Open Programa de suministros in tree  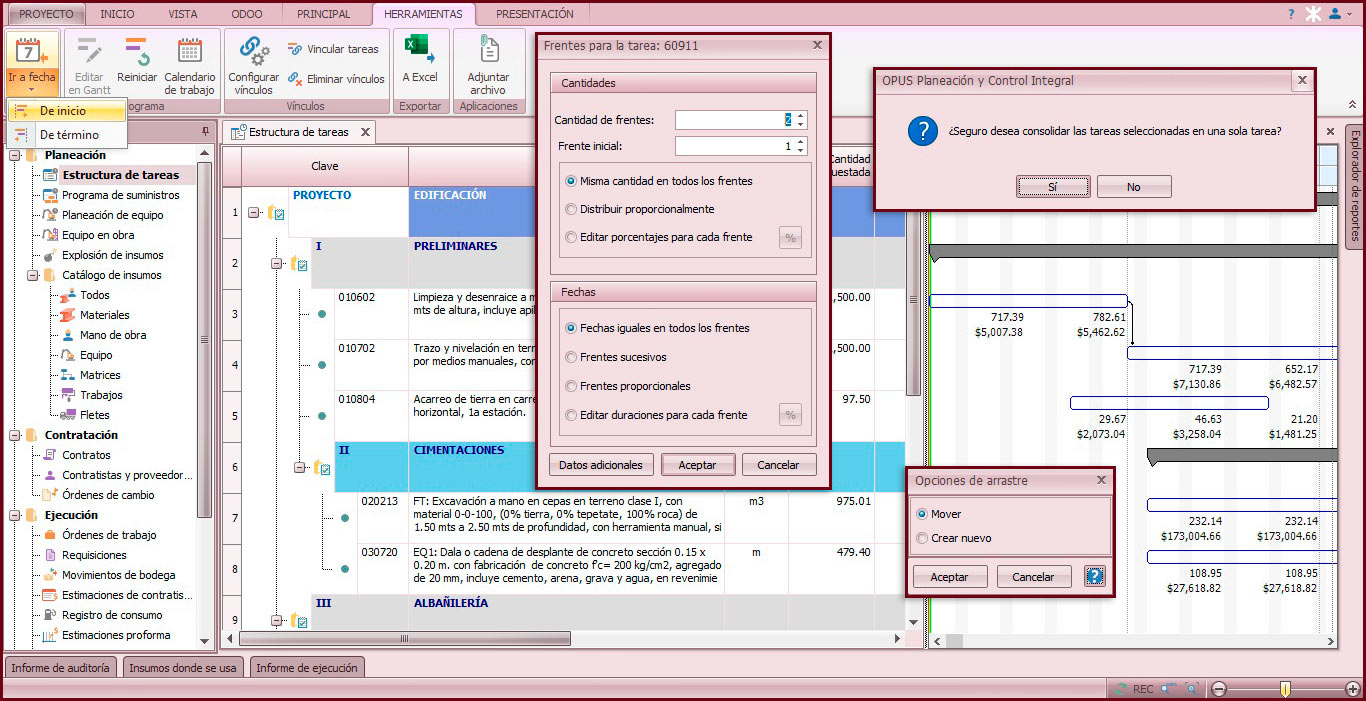[121, 195]
